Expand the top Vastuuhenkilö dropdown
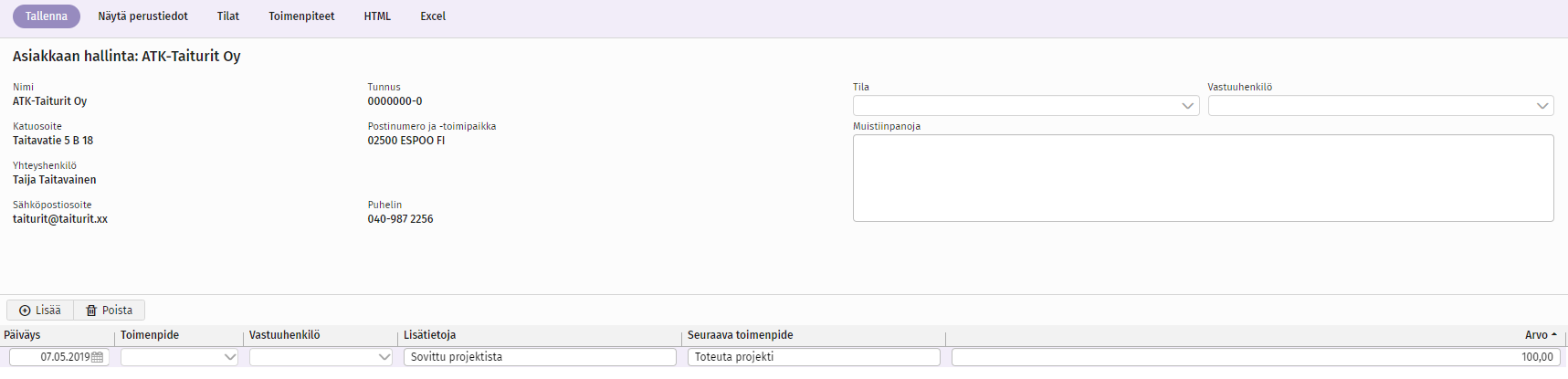 [1380, 106]
